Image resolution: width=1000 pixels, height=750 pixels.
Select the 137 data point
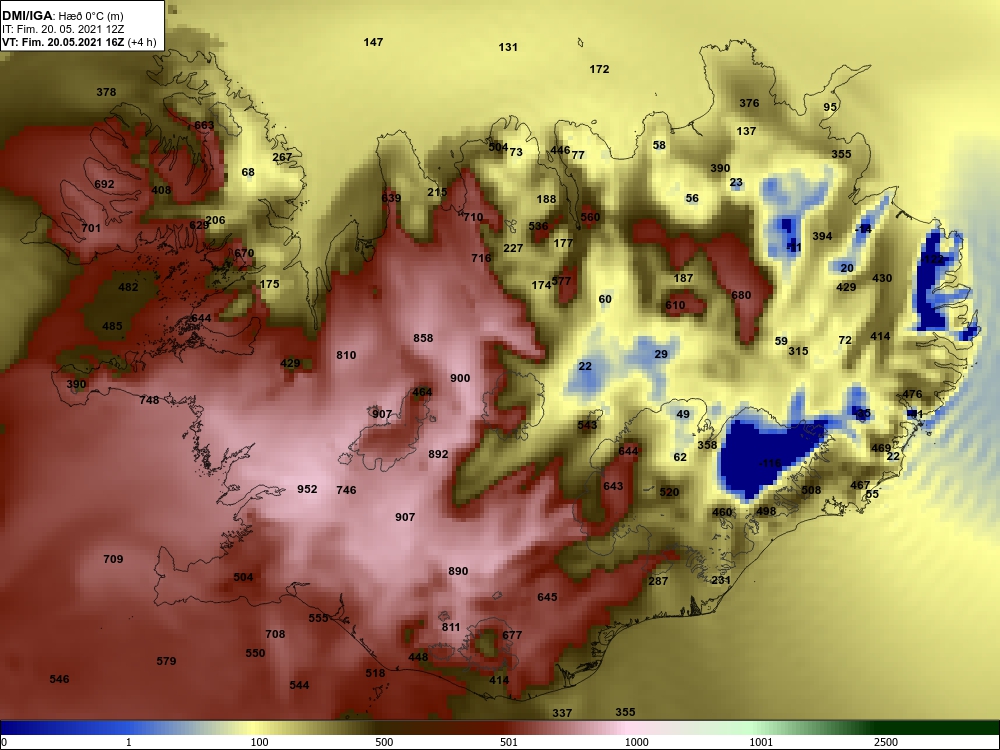[746, 131]
